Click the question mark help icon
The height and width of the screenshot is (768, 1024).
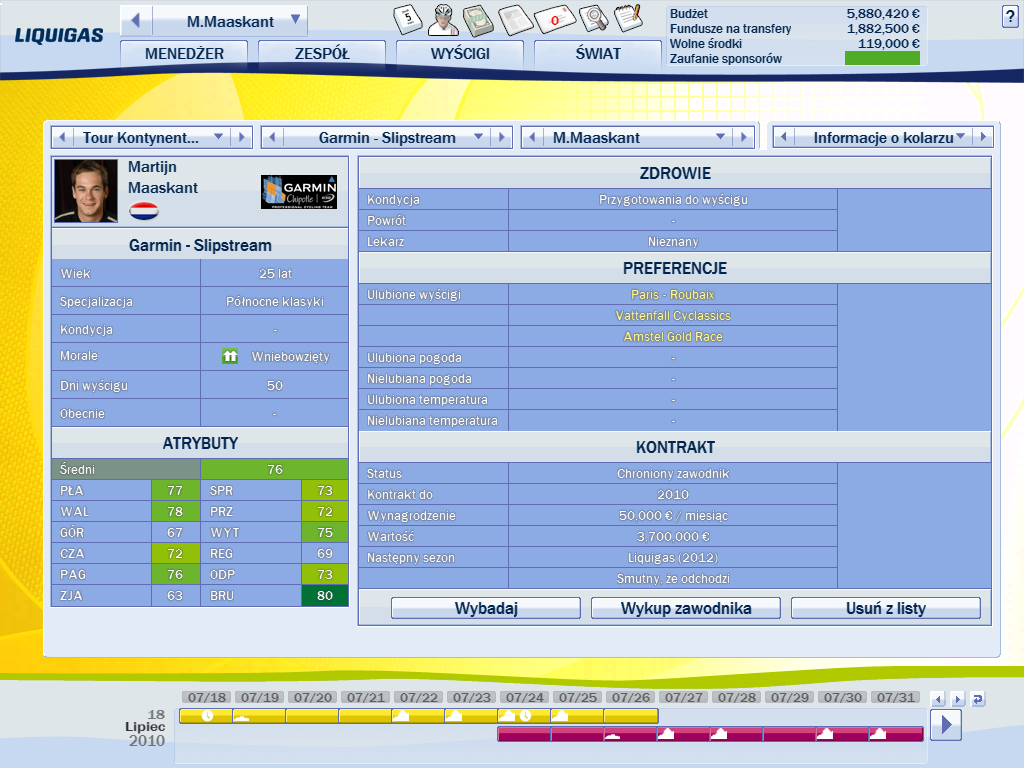click(1010, 17)
